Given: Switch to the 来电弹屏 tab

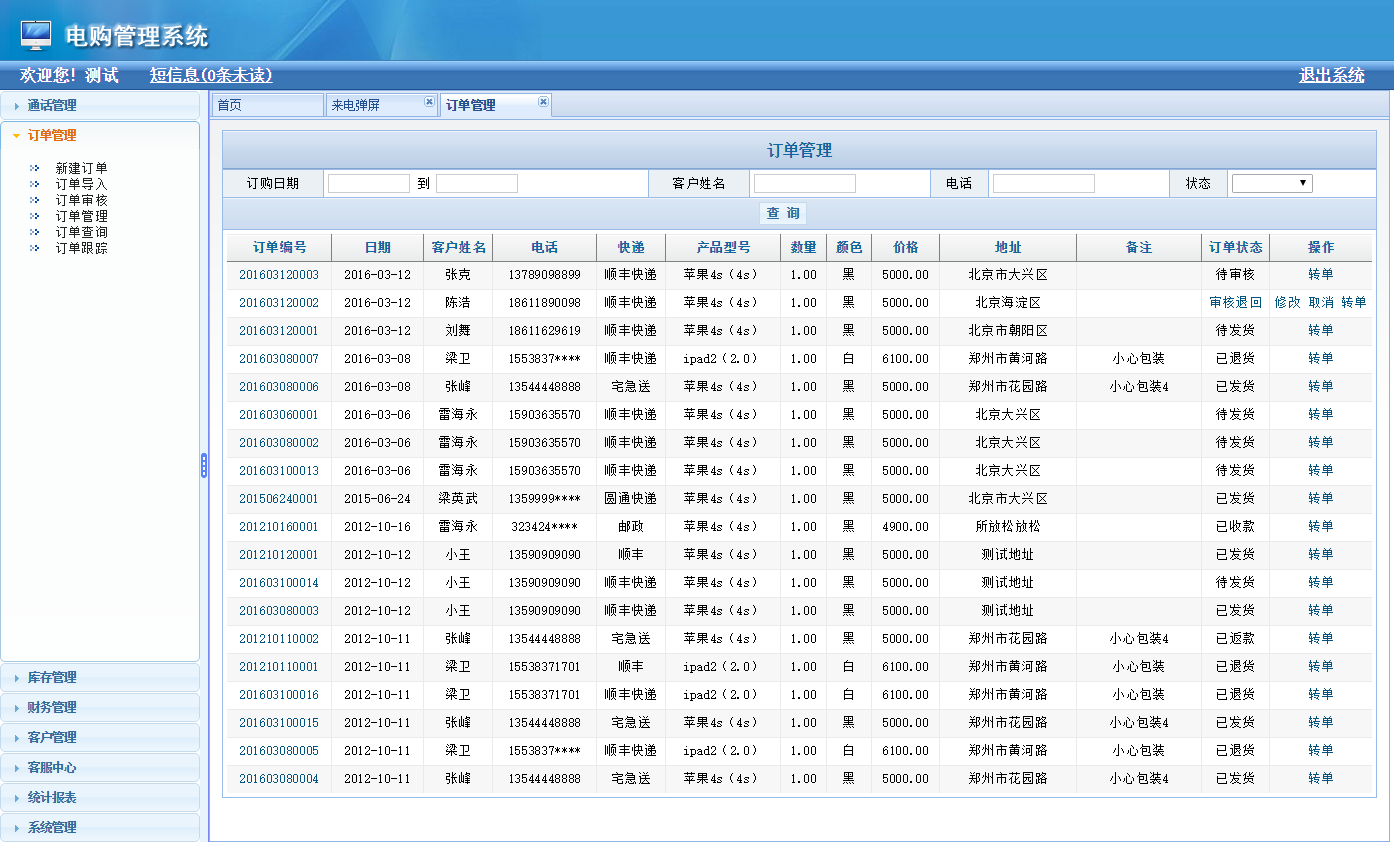Looking at the screenshot, I should (x=381, y=105).
